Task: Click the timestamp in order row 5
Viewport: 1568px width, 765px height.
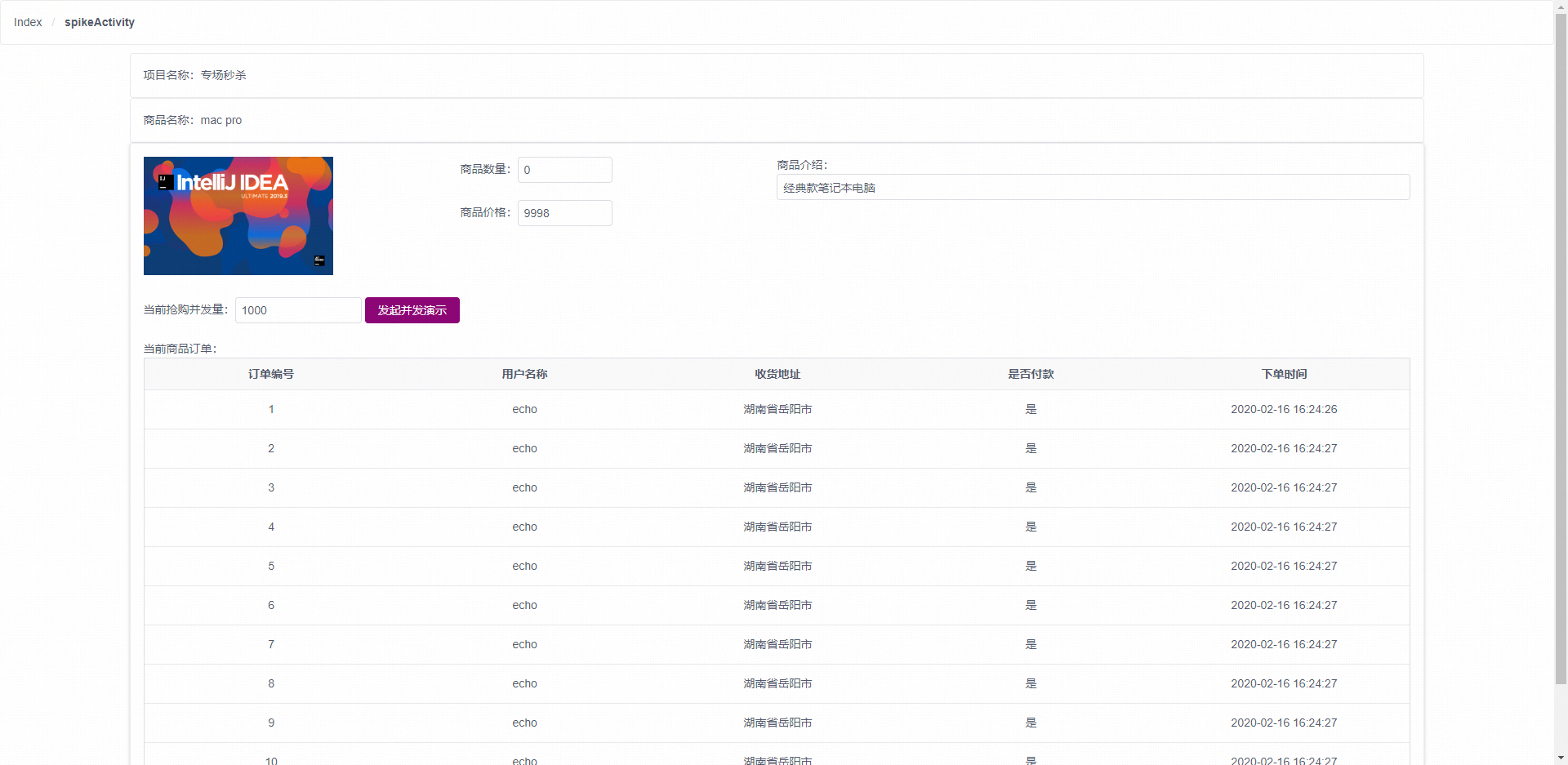Action: pos(1284,566)
